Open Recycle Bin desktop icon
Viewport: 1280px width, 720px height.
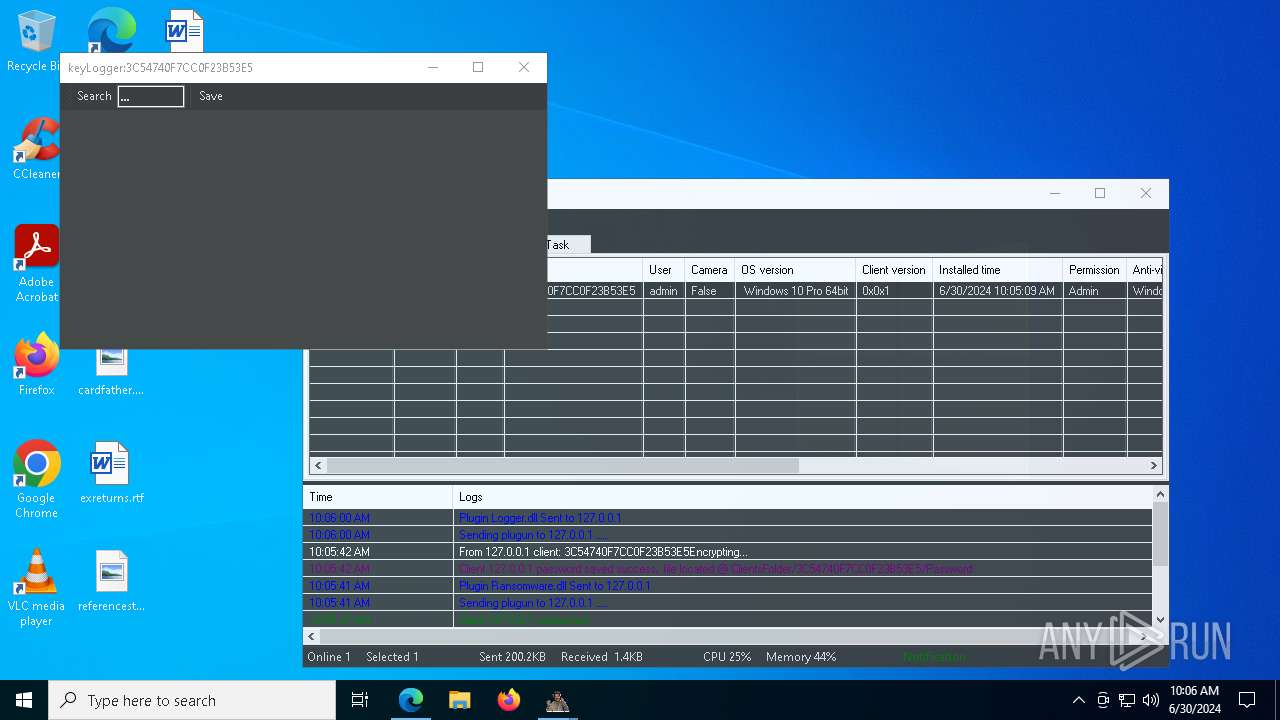point(35,41)
